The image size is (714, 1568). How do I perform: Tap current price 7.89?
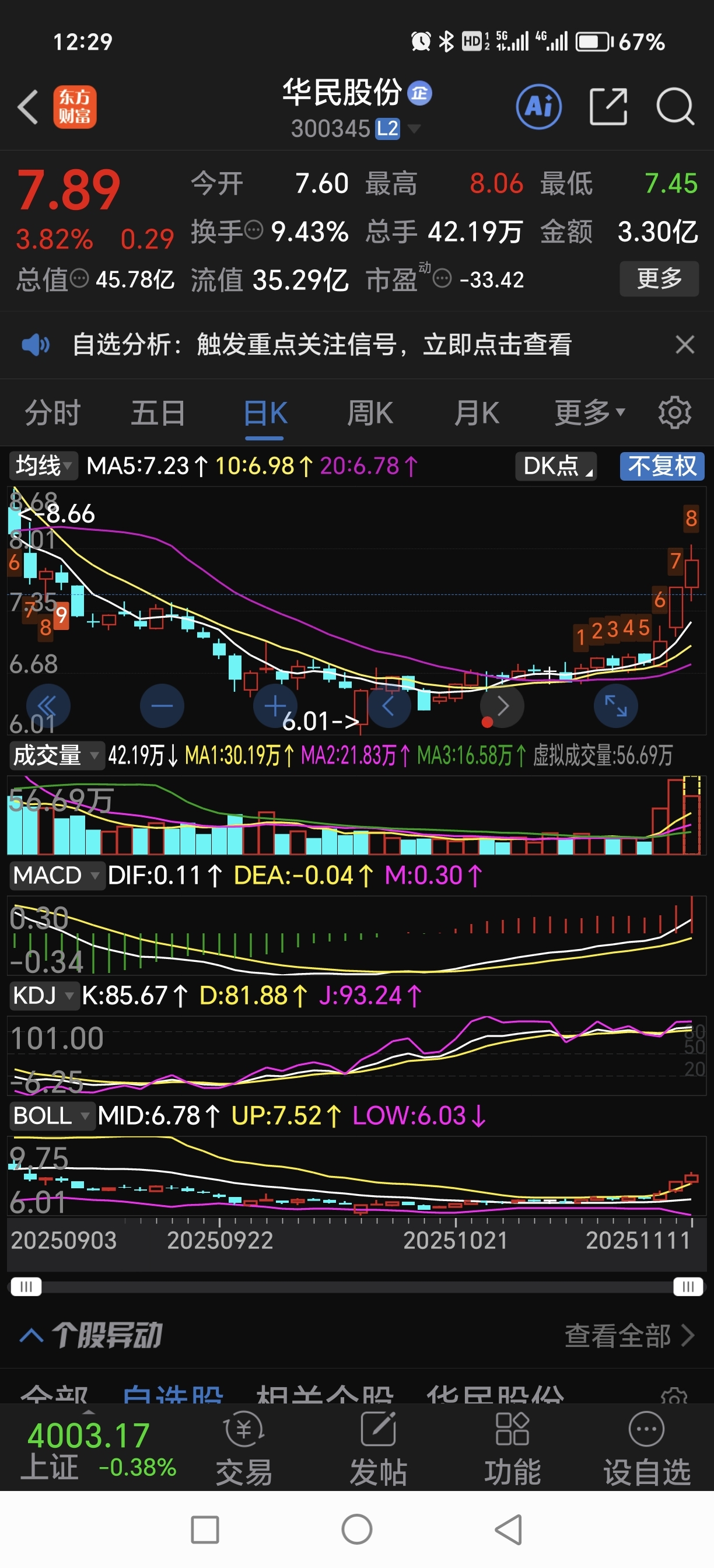pyautogui.click(x=69, y=190)
